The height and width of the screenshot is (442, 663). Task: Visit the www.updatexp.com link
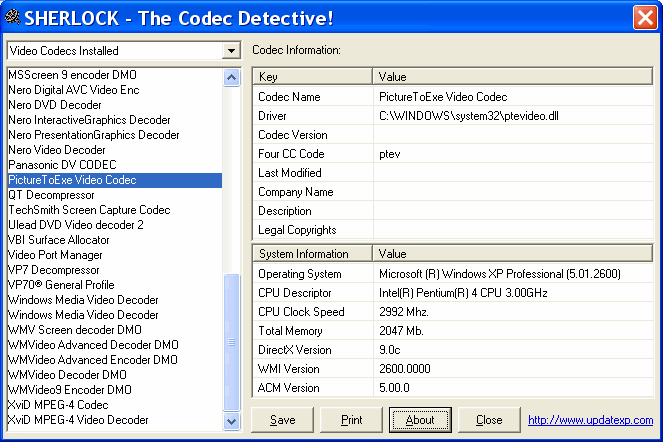coord(590,420)
